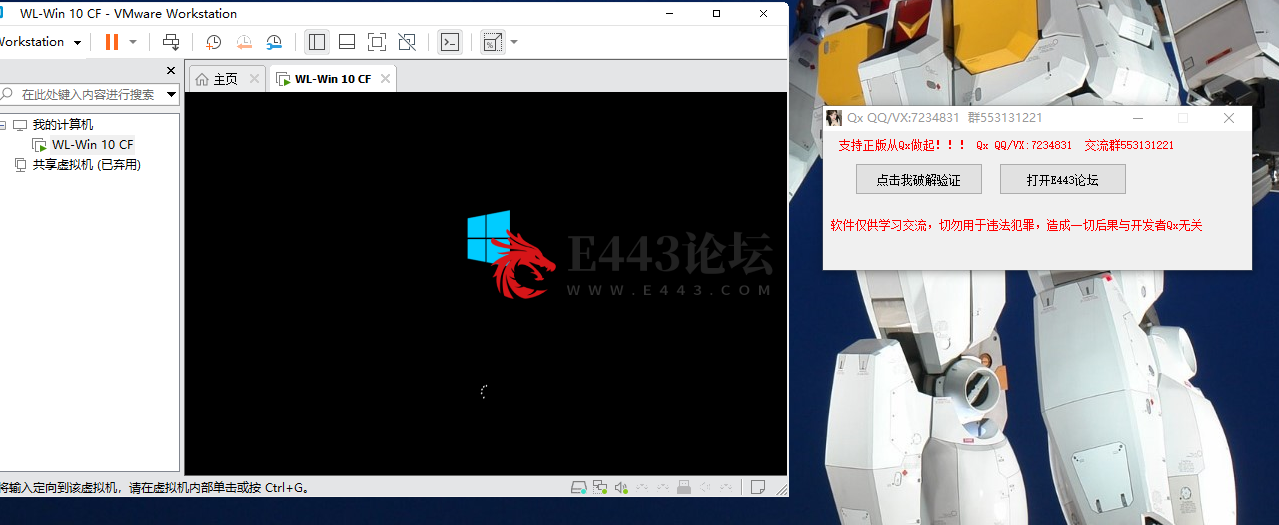This screenshot has height=525, width=1279.
Task: Select WL-Win 10 CF in library tree
Action: (92, 145)
